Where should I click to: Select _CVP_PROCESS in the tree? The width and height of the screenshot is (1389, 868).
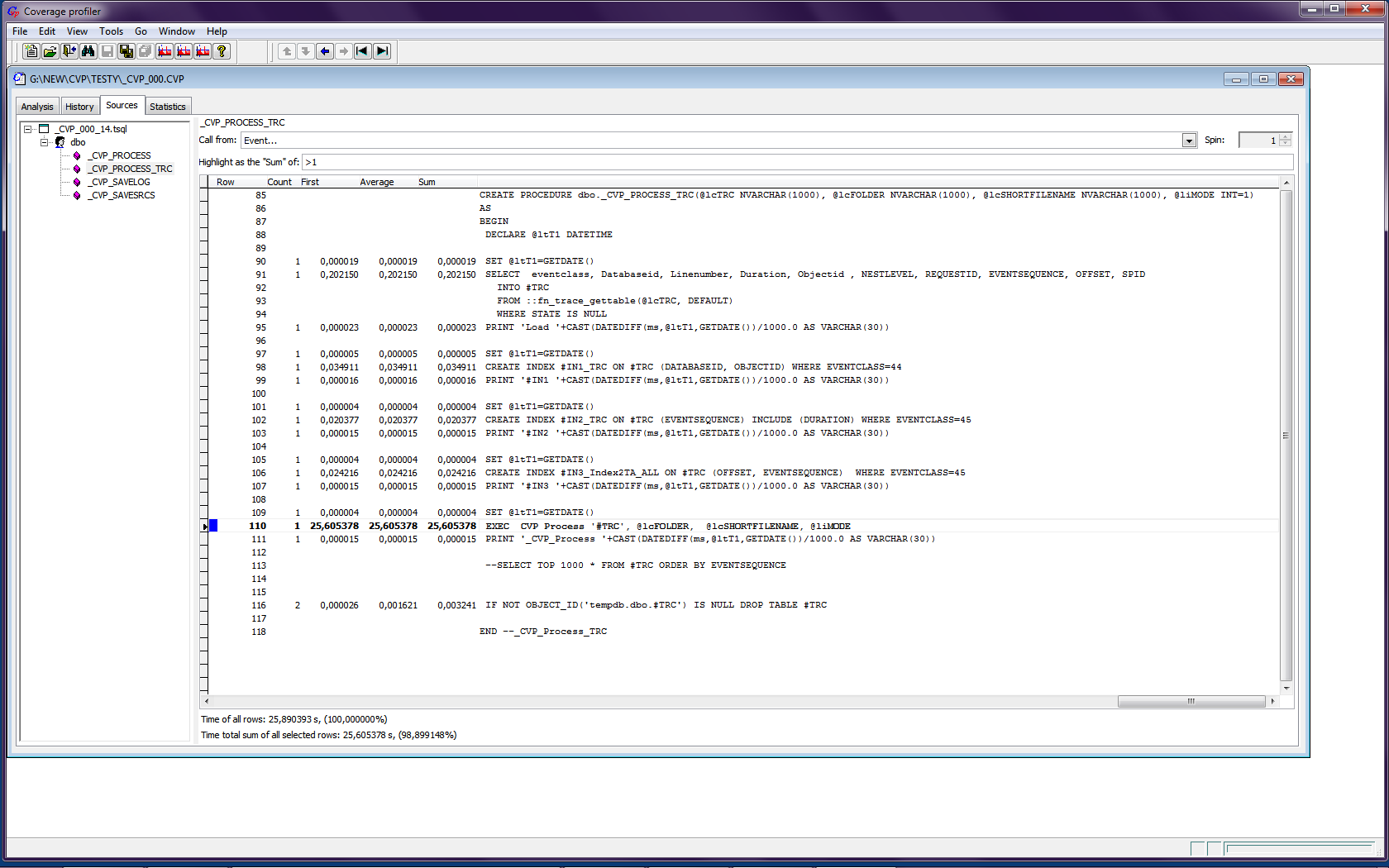[121, 155]
